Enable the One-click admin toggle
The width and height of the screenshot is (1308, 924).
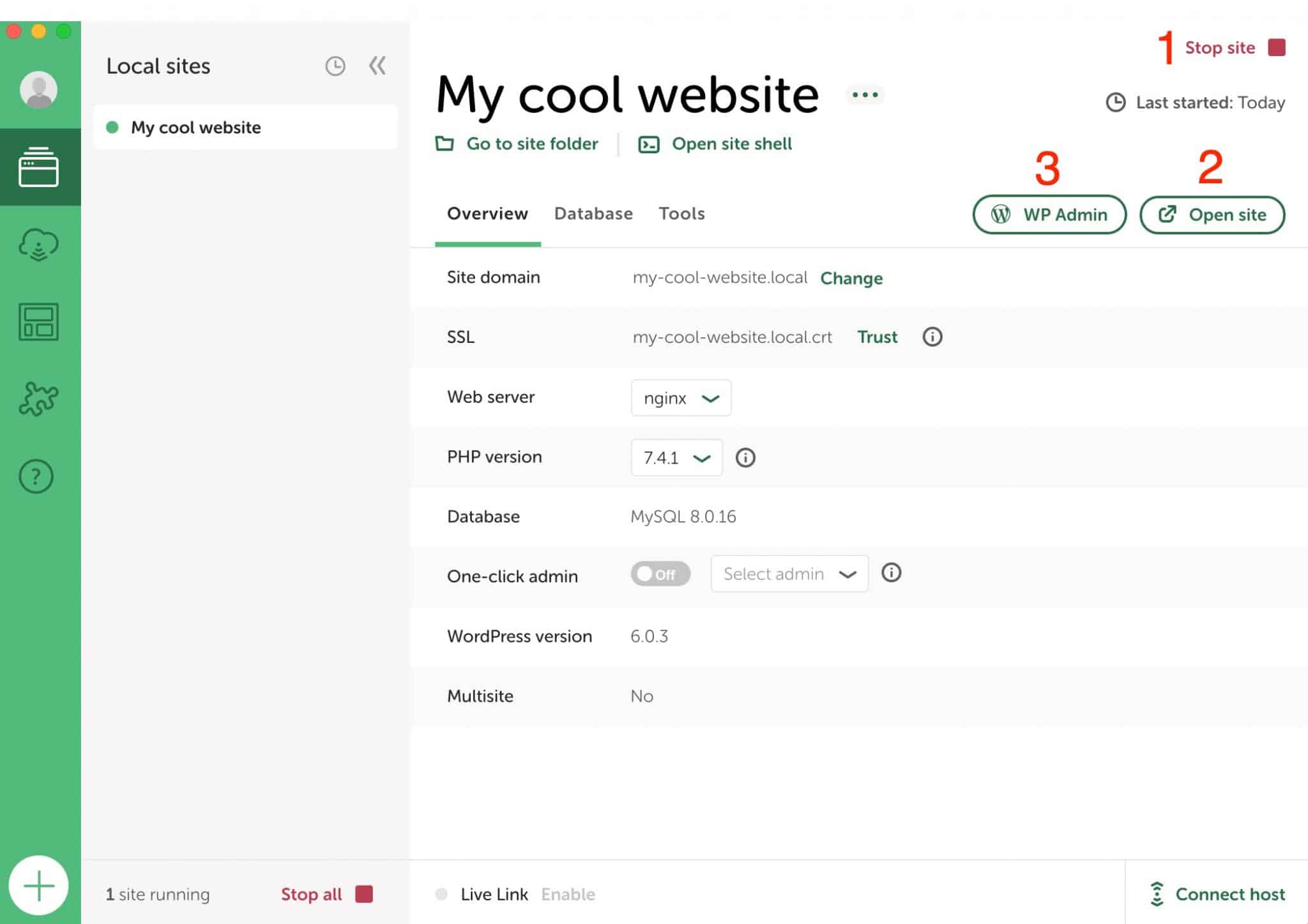tap(660, 573)
